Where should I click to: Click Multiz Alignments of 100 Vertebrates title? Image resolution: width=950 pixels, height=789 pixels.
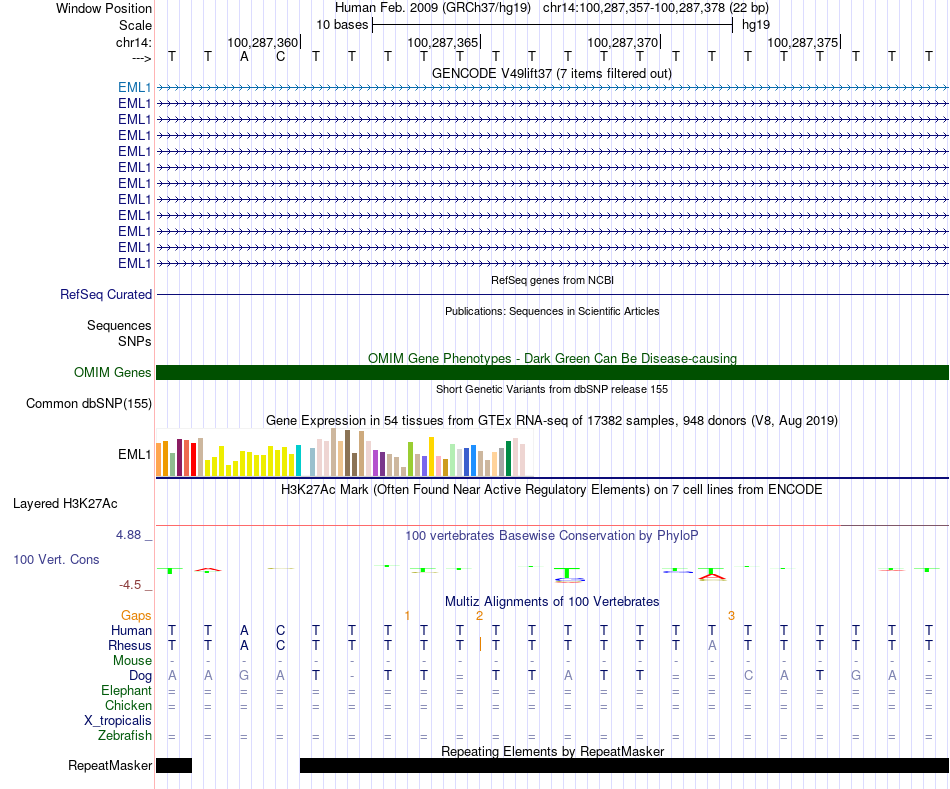coord(552,602)
